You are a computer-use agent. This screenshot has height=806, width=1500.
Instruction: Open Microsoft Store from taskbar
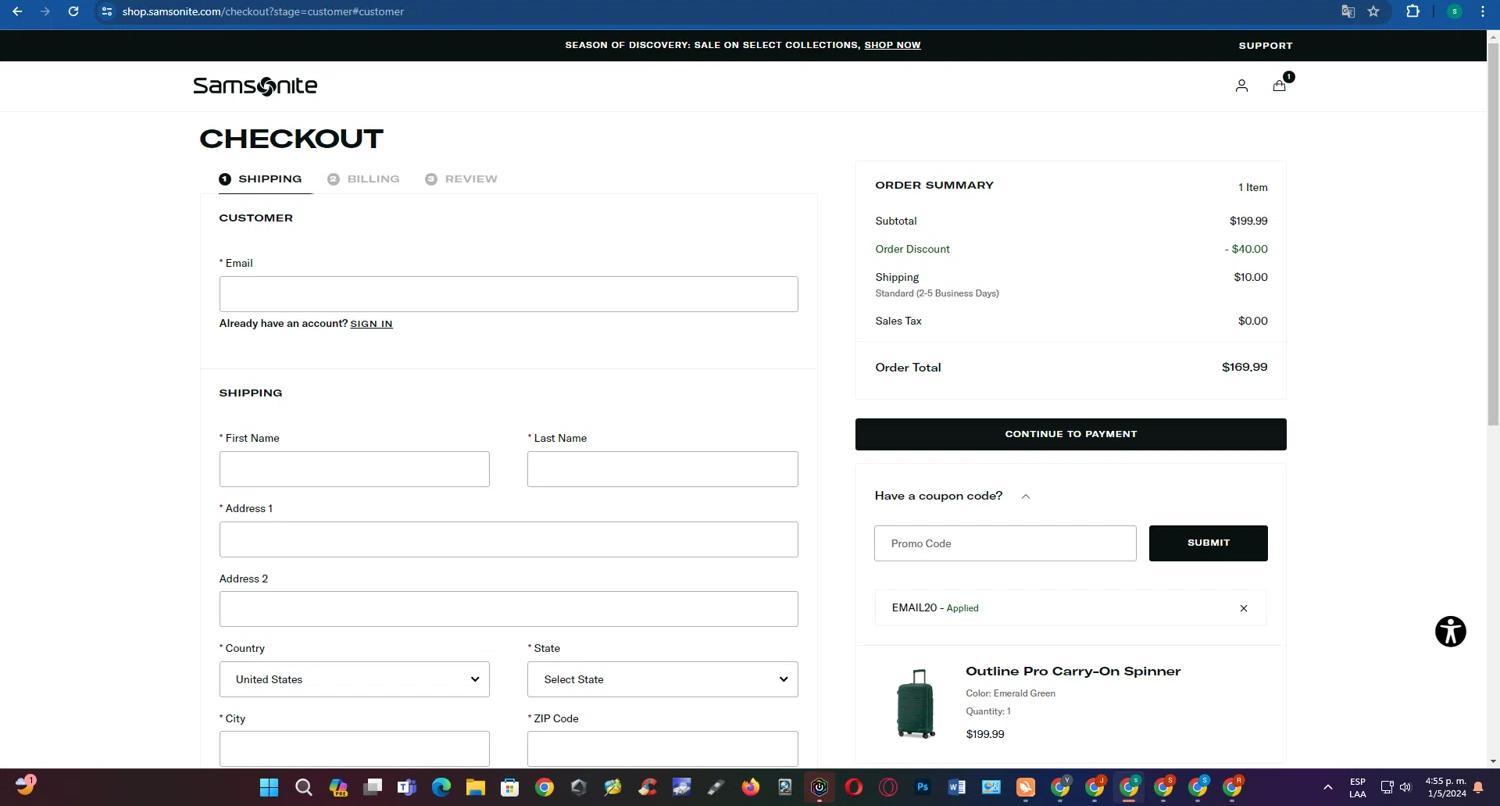click(509, 787)
